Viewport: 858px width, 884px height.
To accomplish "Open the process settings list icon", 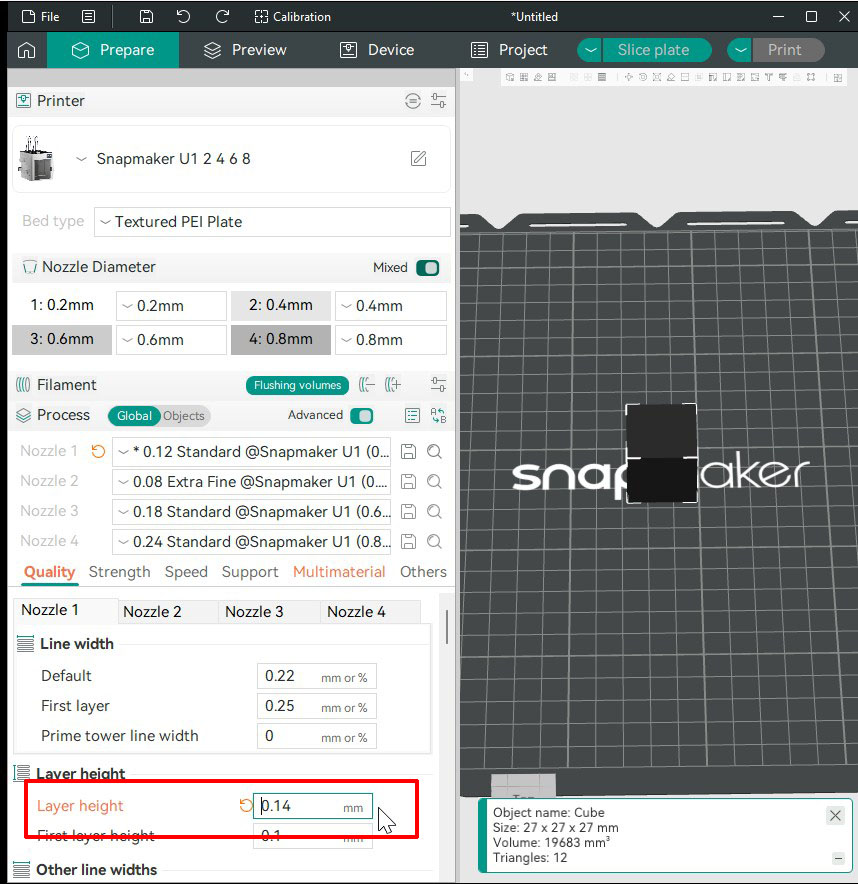I will pos(413,416).
